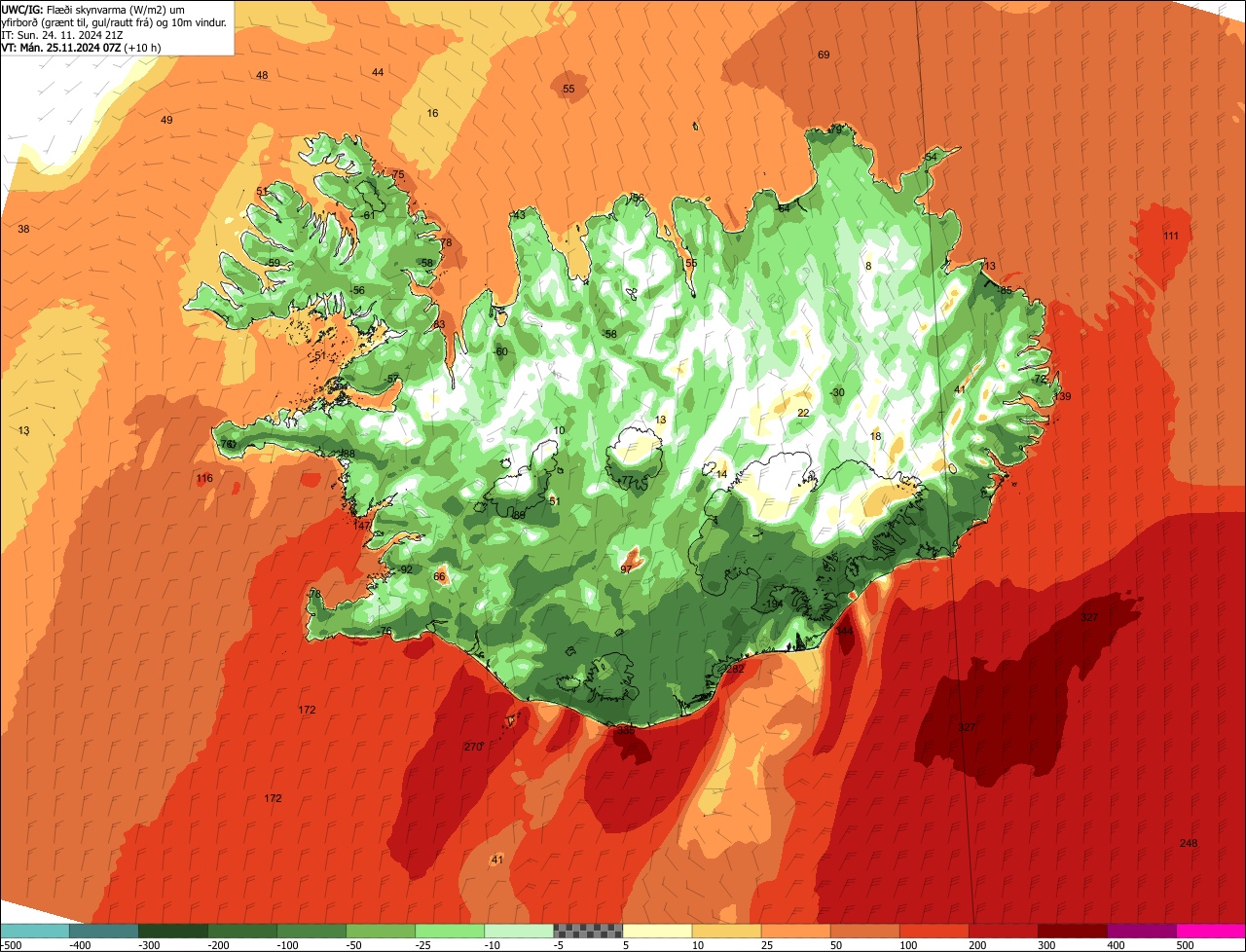Click the flux value '248' in southeast ocean
Viewport: 1246px width, 952px height.
pos(1188,843)
